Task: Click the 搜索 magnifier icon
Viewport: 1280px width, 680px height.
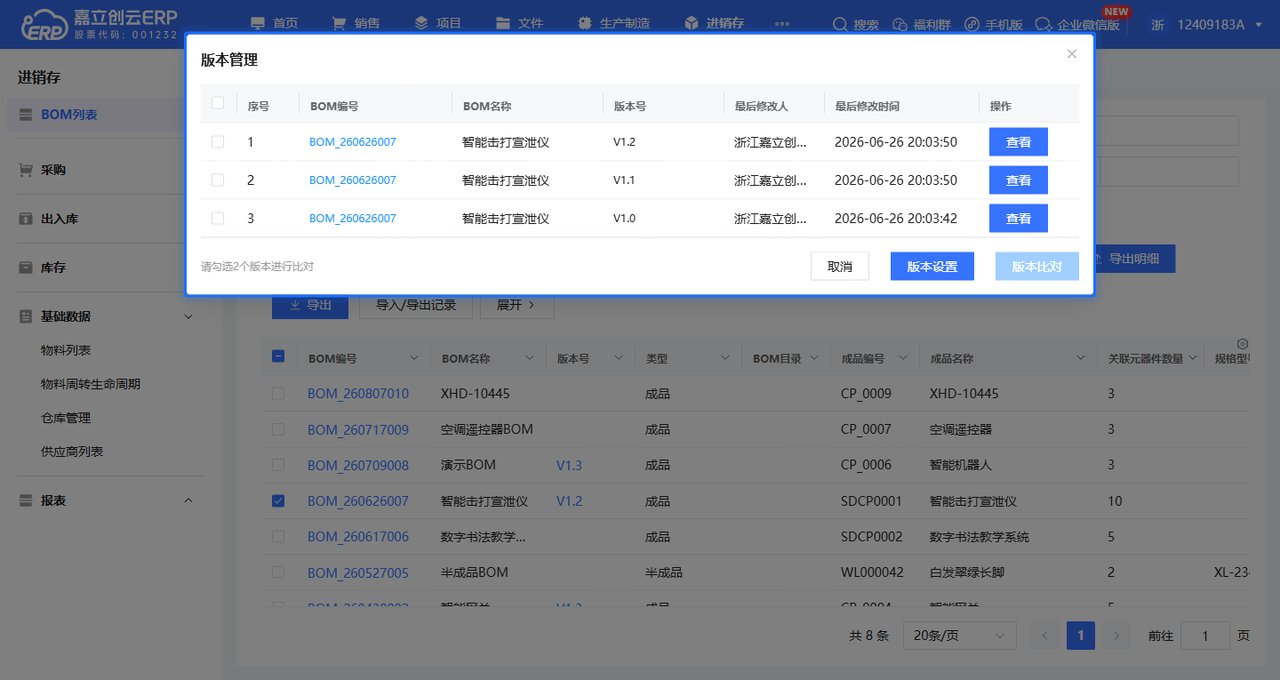Action: (x=840, y=24)
